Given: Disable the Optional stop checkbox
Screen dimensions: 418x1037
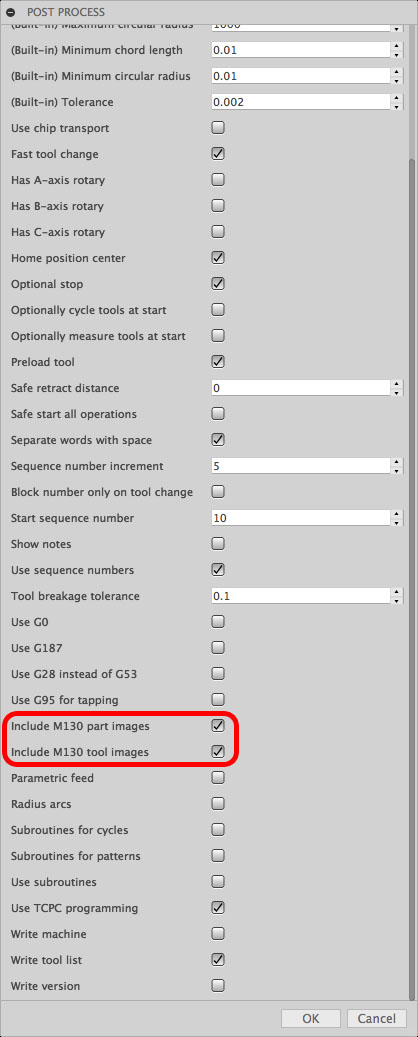Looking at the screenshot, I should pyautogui.click(x=218, y=284).
